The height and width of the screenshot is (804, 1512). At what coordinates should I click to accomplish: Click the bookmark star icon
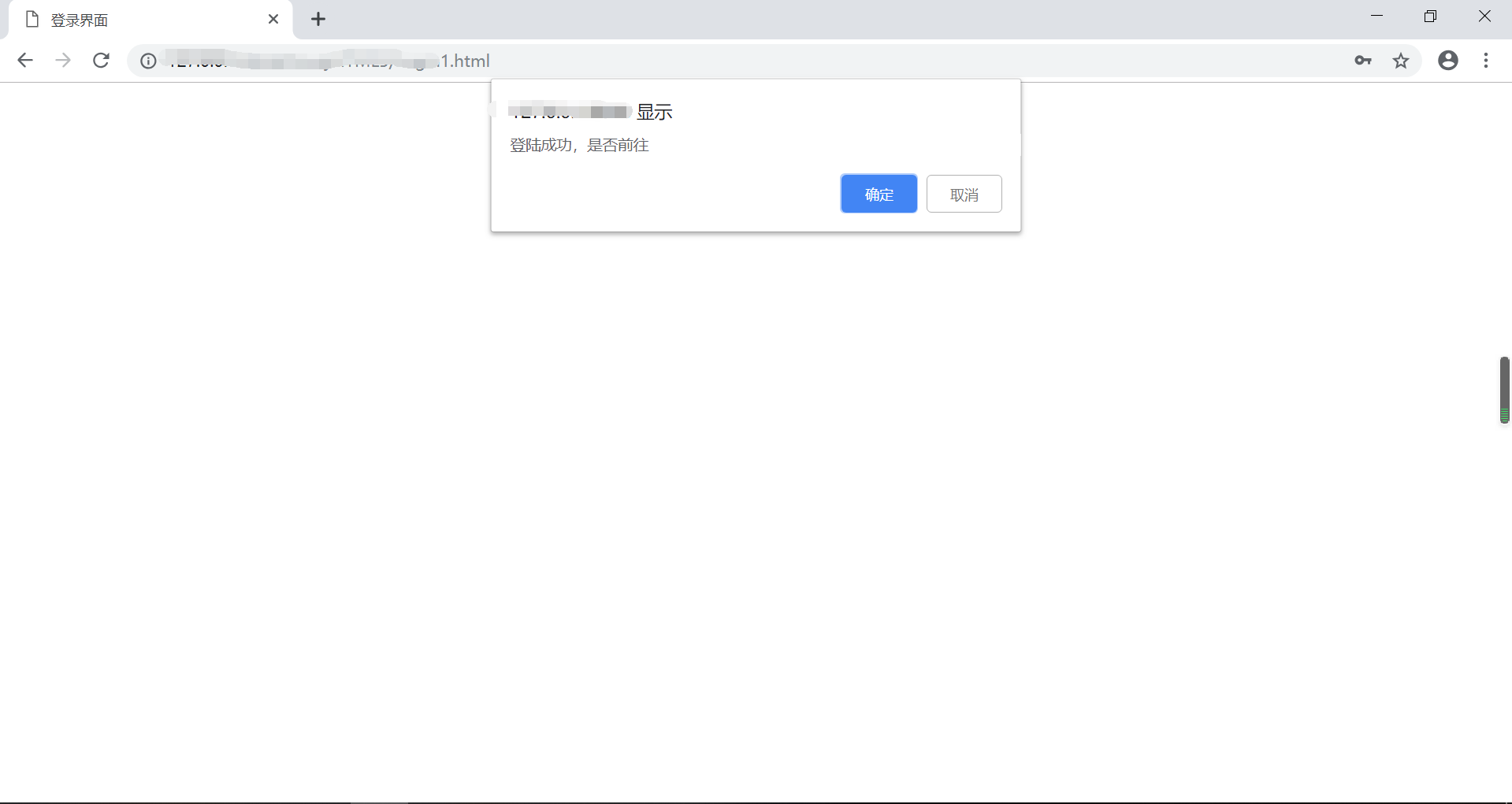click(1402, 60)
